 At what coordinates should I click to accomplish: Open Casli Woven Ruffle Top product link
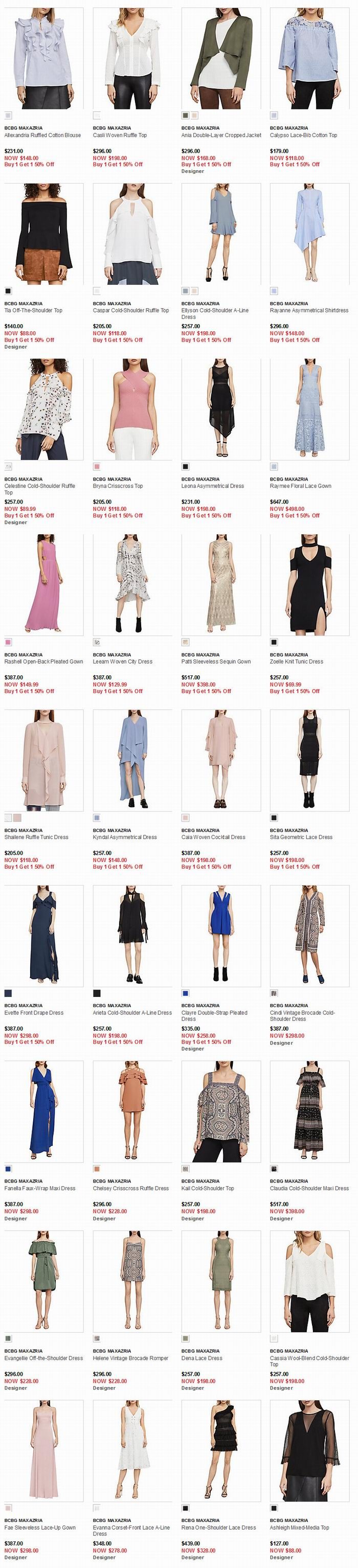coord(120,135)
